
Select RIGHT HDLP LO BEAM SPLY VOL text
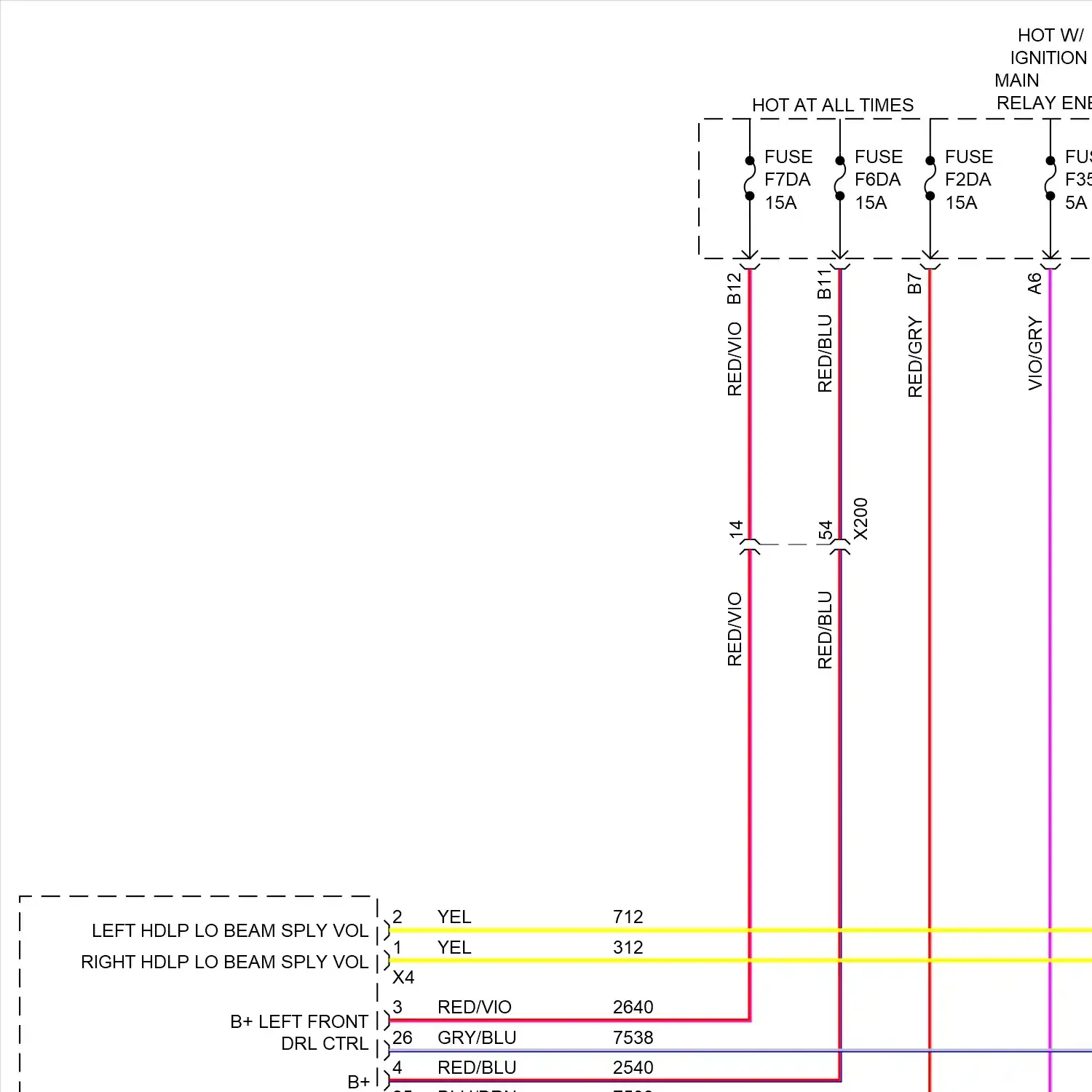(x=224, y=962)
